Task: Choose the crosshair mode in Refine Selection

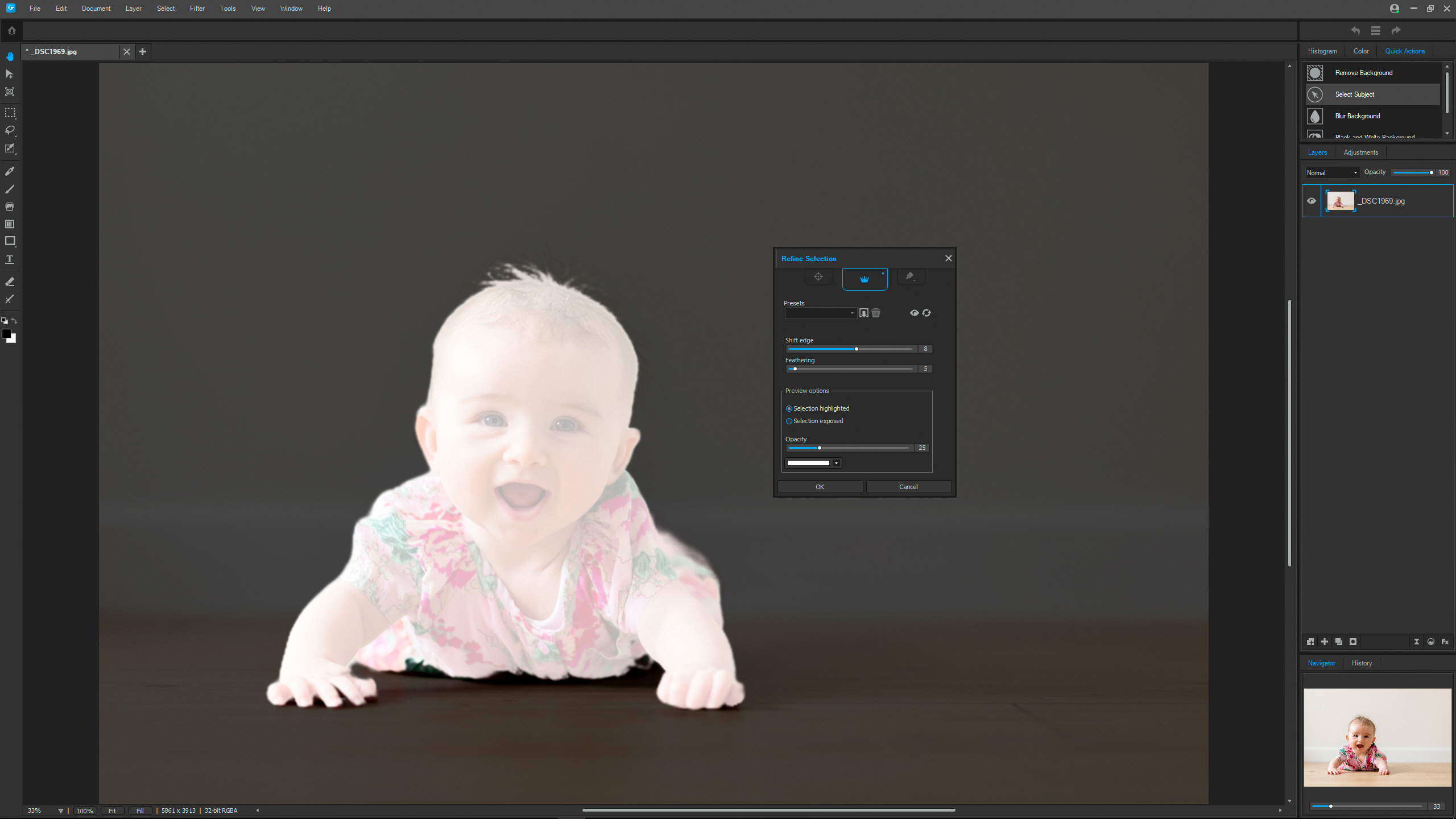Action: [x=818, y=276]
